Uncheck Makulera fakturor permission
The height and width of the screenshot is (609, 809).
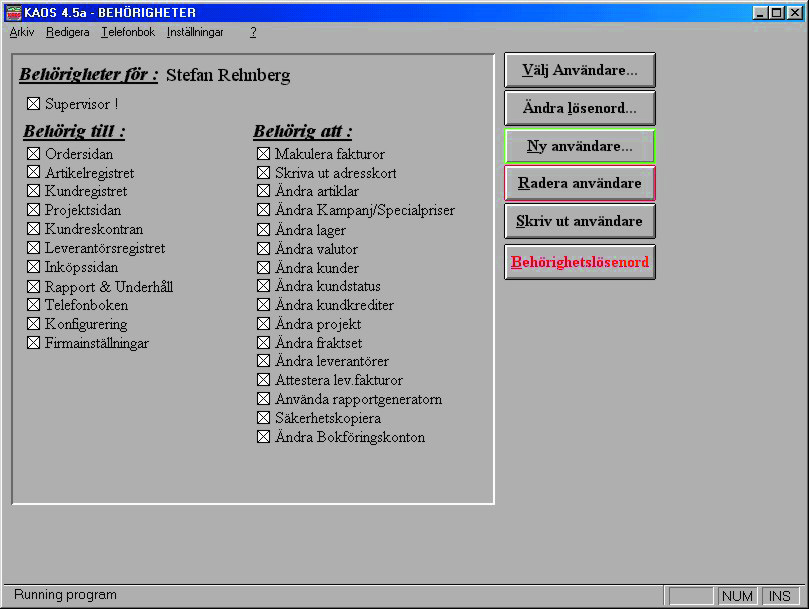(264, 154)
